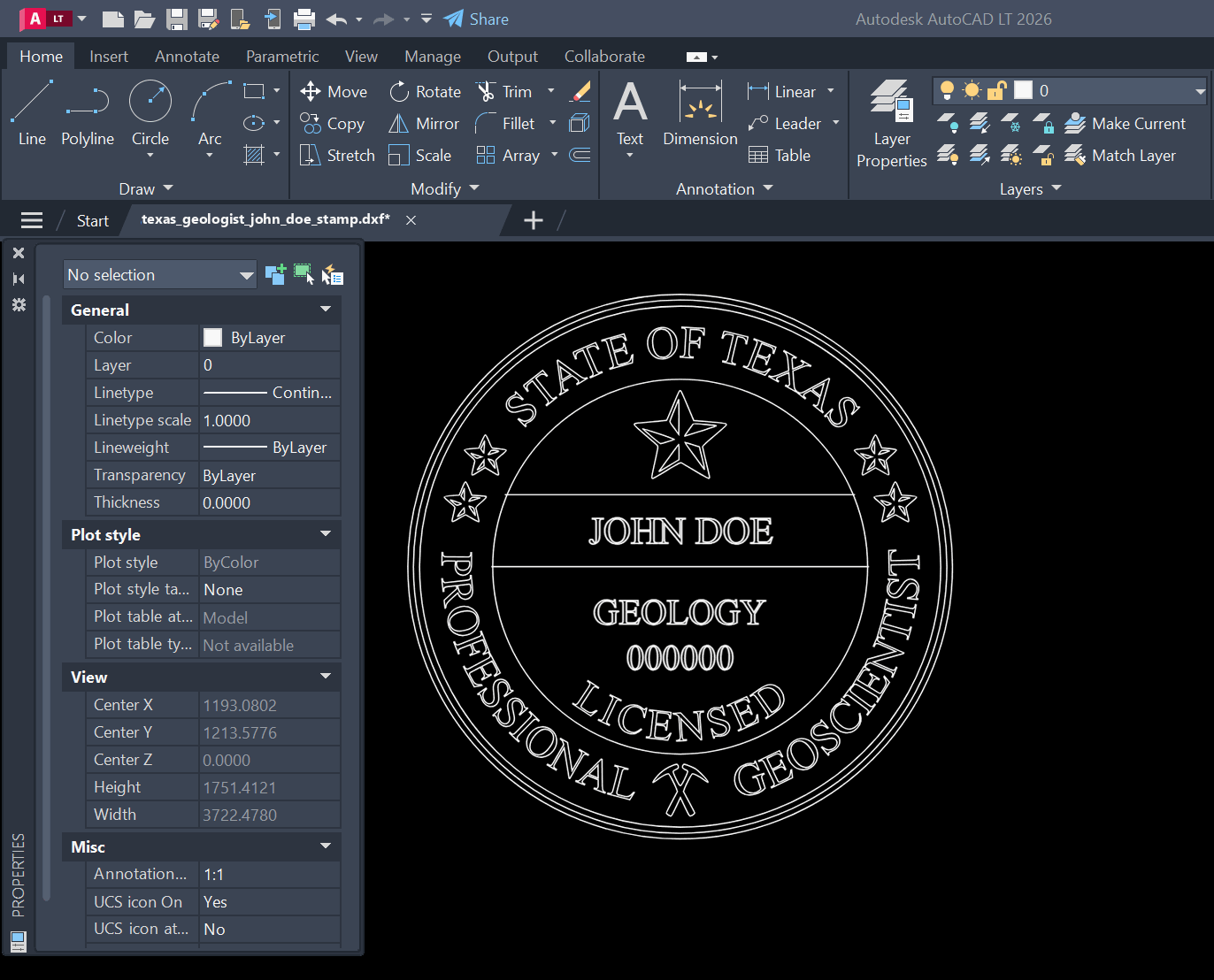Click Make Current layer button
This screenshot has width=1214, height=980.
click(1125, 123)
